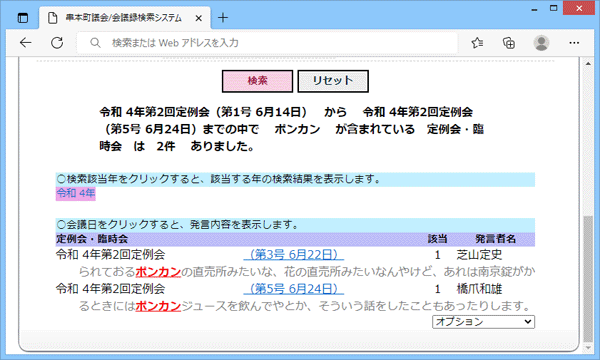
Task: Click the scrollbar up arrow
Action: (588, 63)
